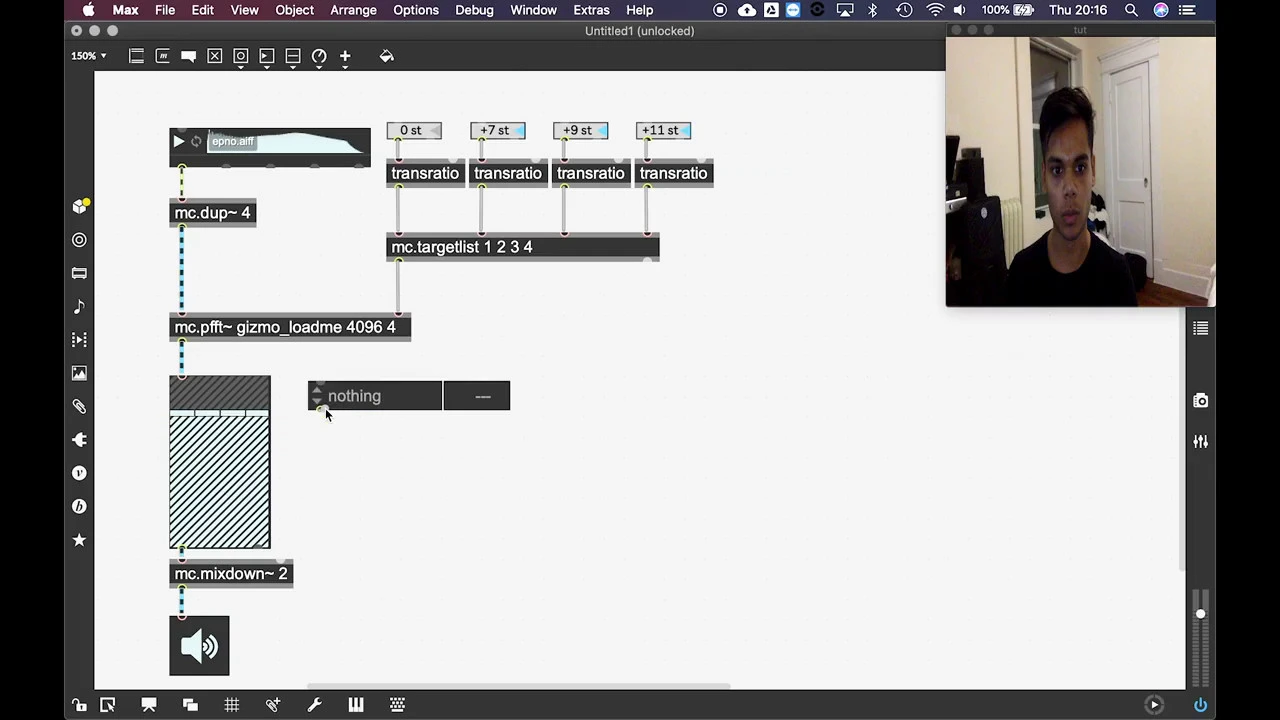Open the paperclip snippets browser
The width and height of the screenshot is (1280, 720).
79,406
